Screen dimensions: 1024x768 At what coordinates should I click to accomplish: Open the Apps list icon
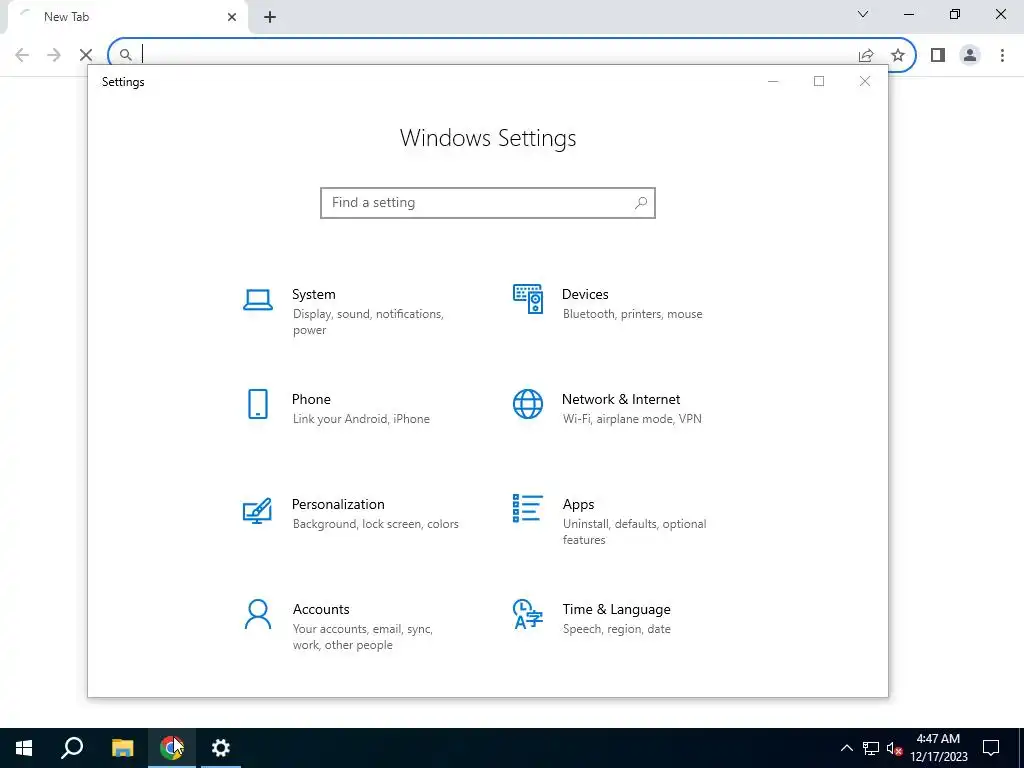point(528,508)
